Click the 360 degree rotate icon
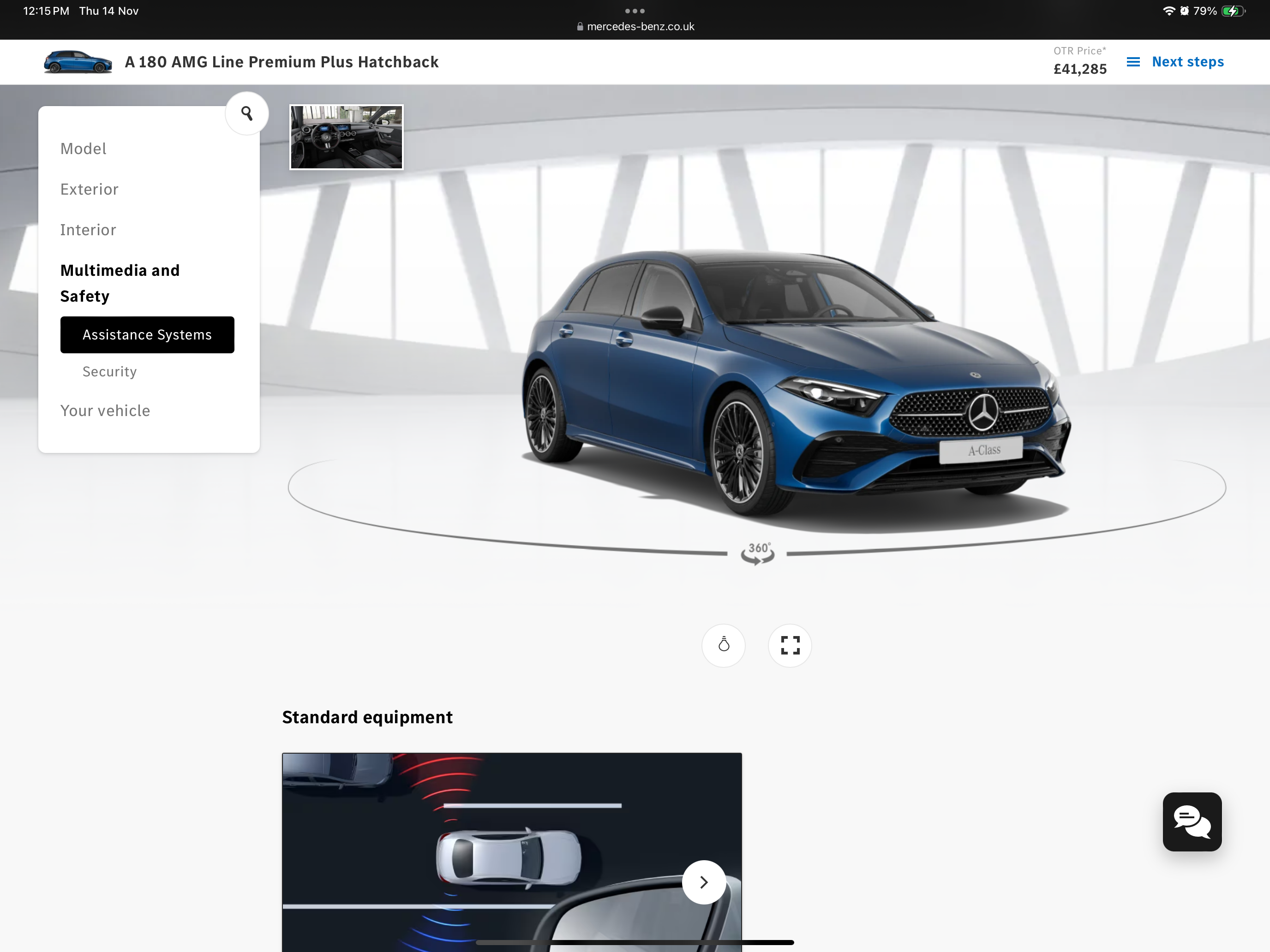The width and height of the screenshot is (1270, 952). [x=757, y=553]
